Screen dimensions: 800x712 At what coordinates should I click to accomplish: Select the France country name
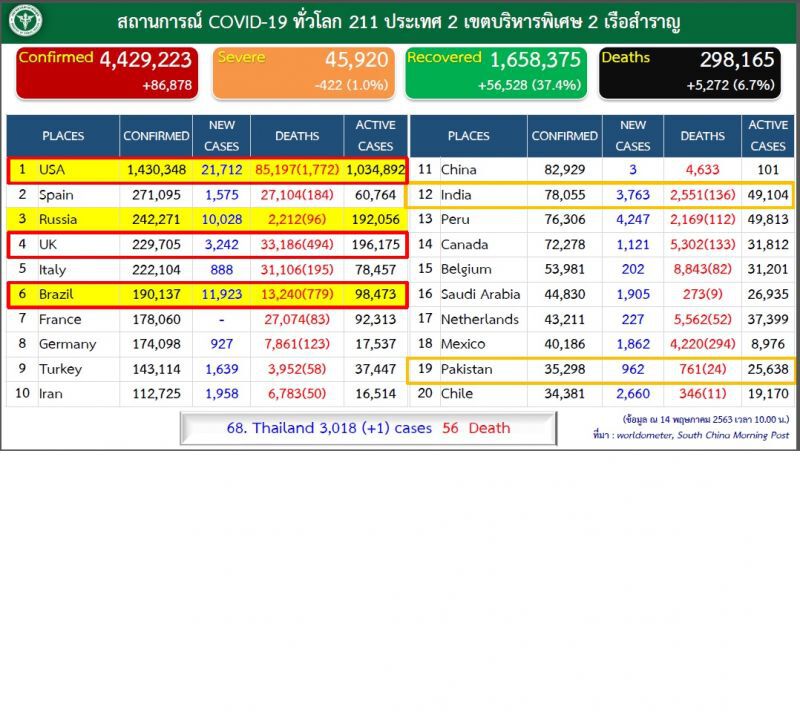[x=60, y=319]
